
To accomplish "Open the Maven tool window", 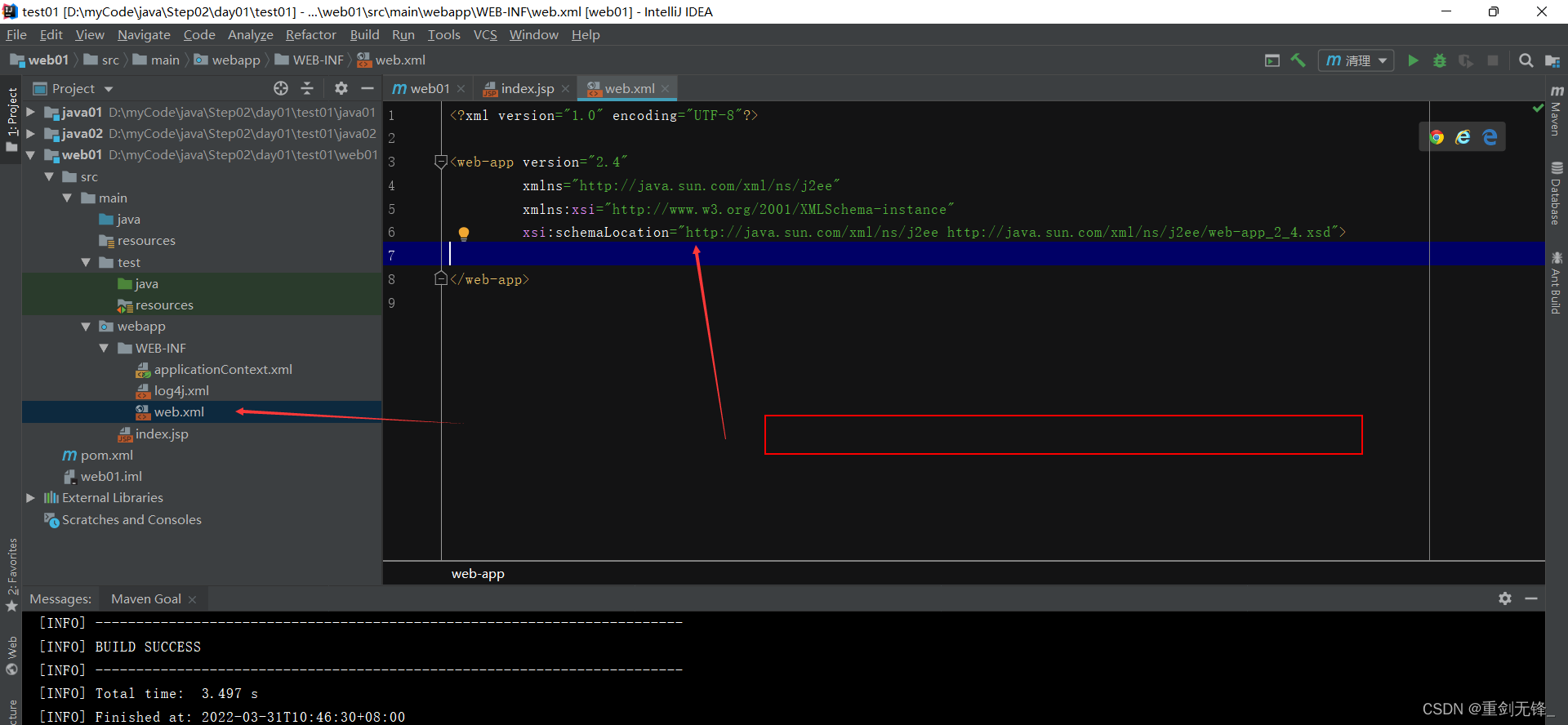I will click(1557, 109).
